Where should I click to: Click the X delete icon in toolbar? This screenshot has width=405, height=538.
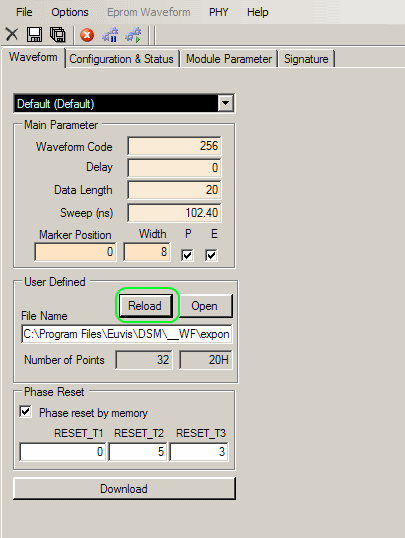[x=12, y=35]
